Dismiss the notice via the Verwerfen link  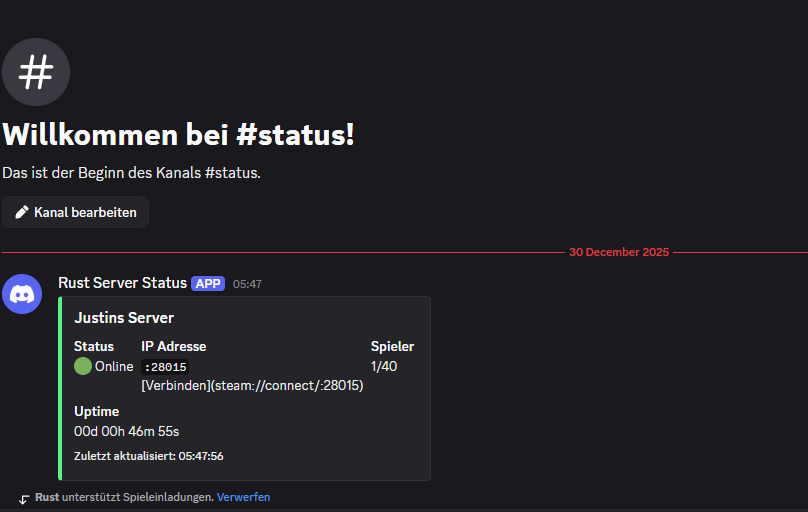[x=243, y=497]
